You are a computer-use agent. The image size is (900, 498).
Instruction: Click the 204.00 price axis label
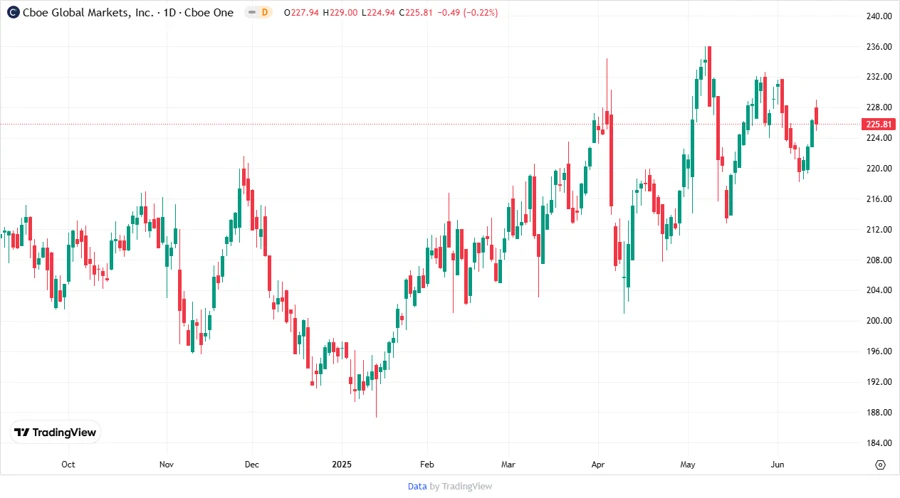click(879, 290)
